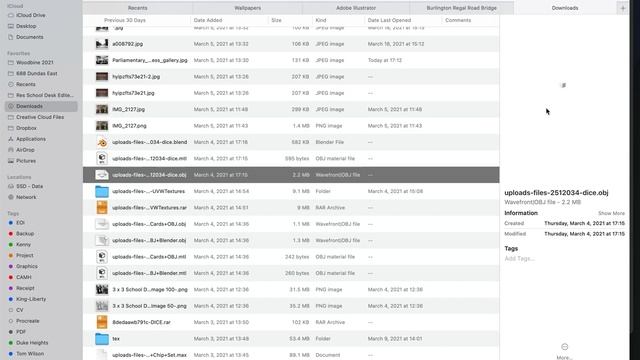Click the Add Tags field
The height and width of the screenshot is (360, 640).
pyautogui.click(x=519, y=258)
